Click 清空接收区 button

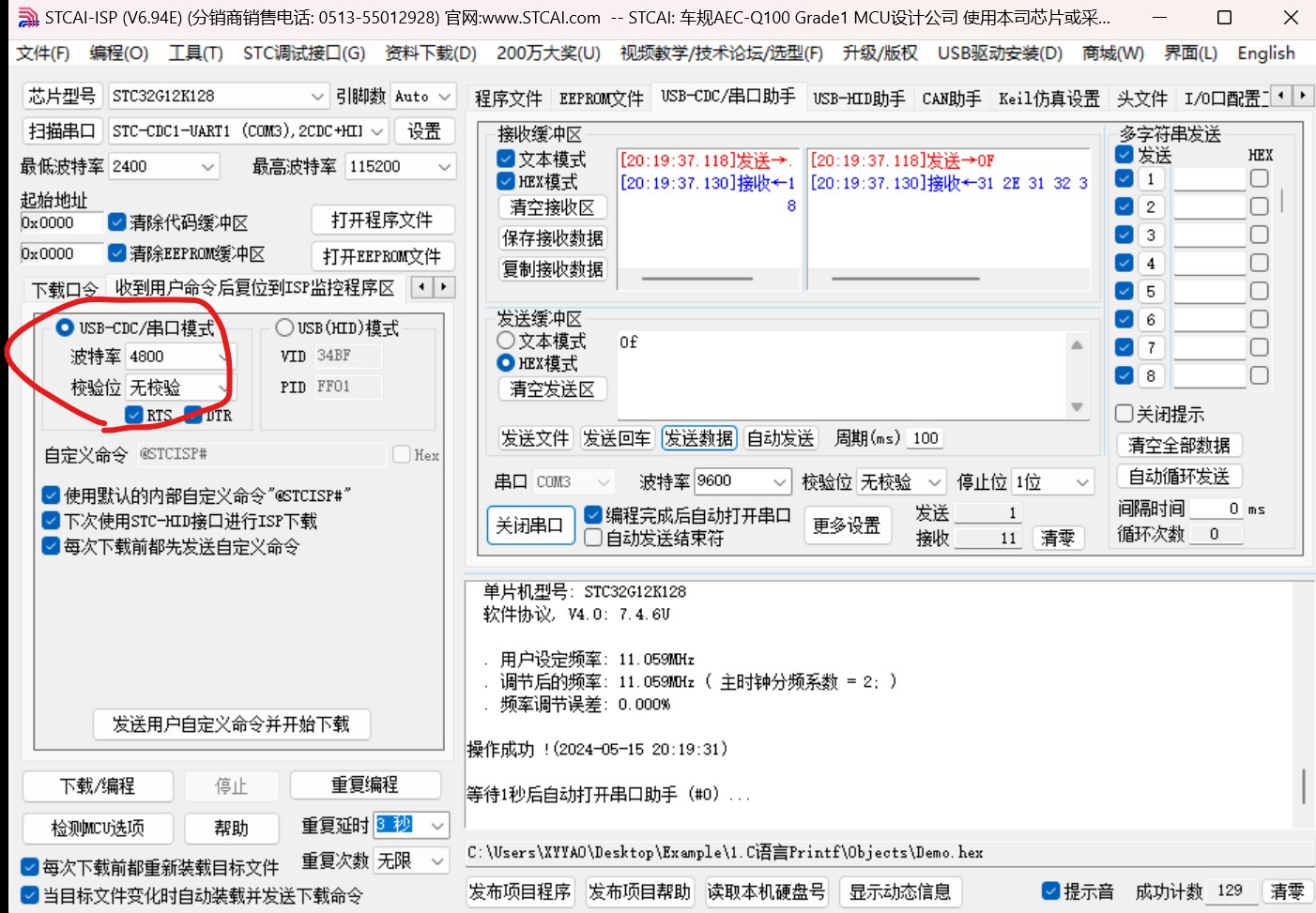[552, 207]
